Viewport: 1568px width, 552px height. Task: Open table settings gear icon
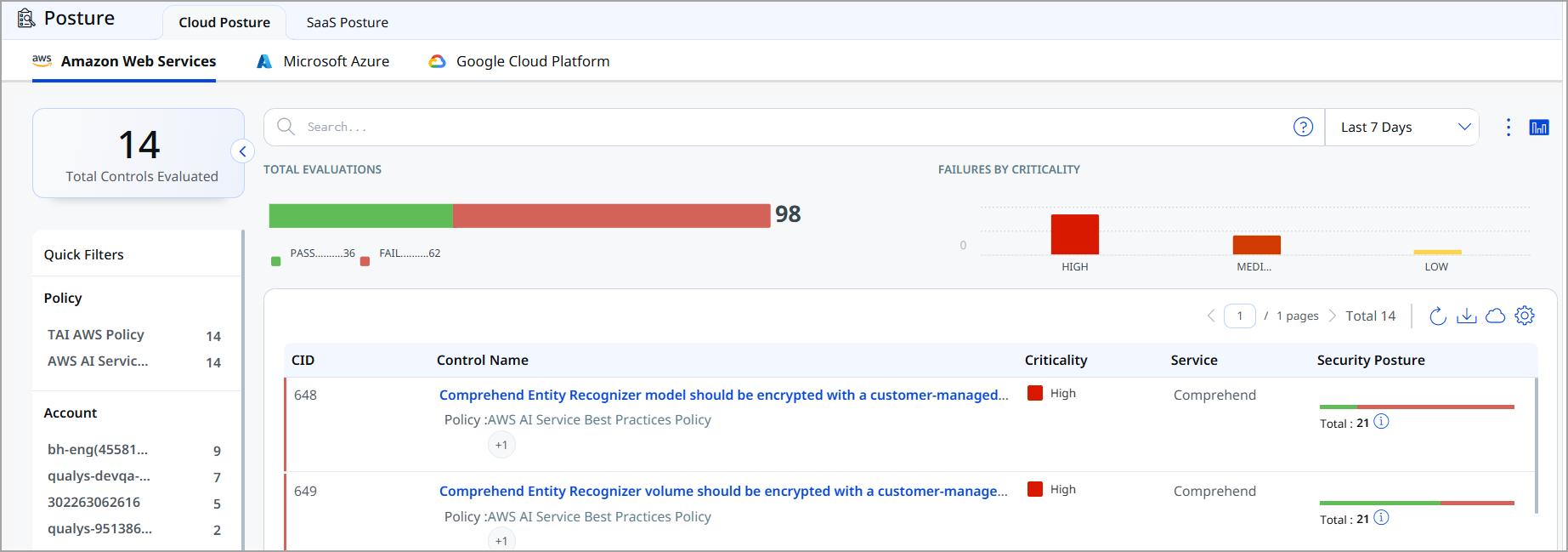coord(1525,316)
